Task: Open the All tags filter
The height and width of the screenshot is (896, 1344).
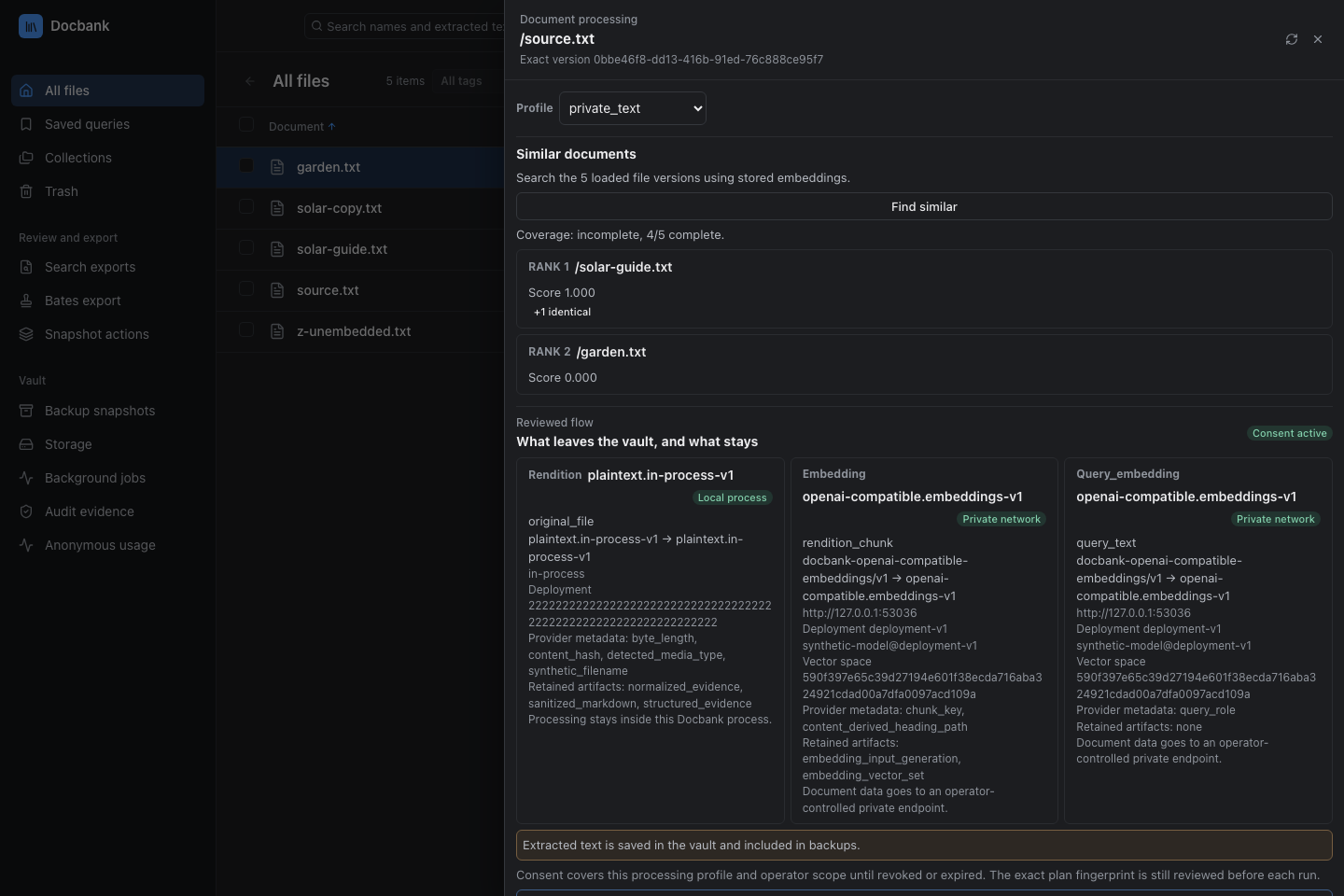Action: point(461,81)
